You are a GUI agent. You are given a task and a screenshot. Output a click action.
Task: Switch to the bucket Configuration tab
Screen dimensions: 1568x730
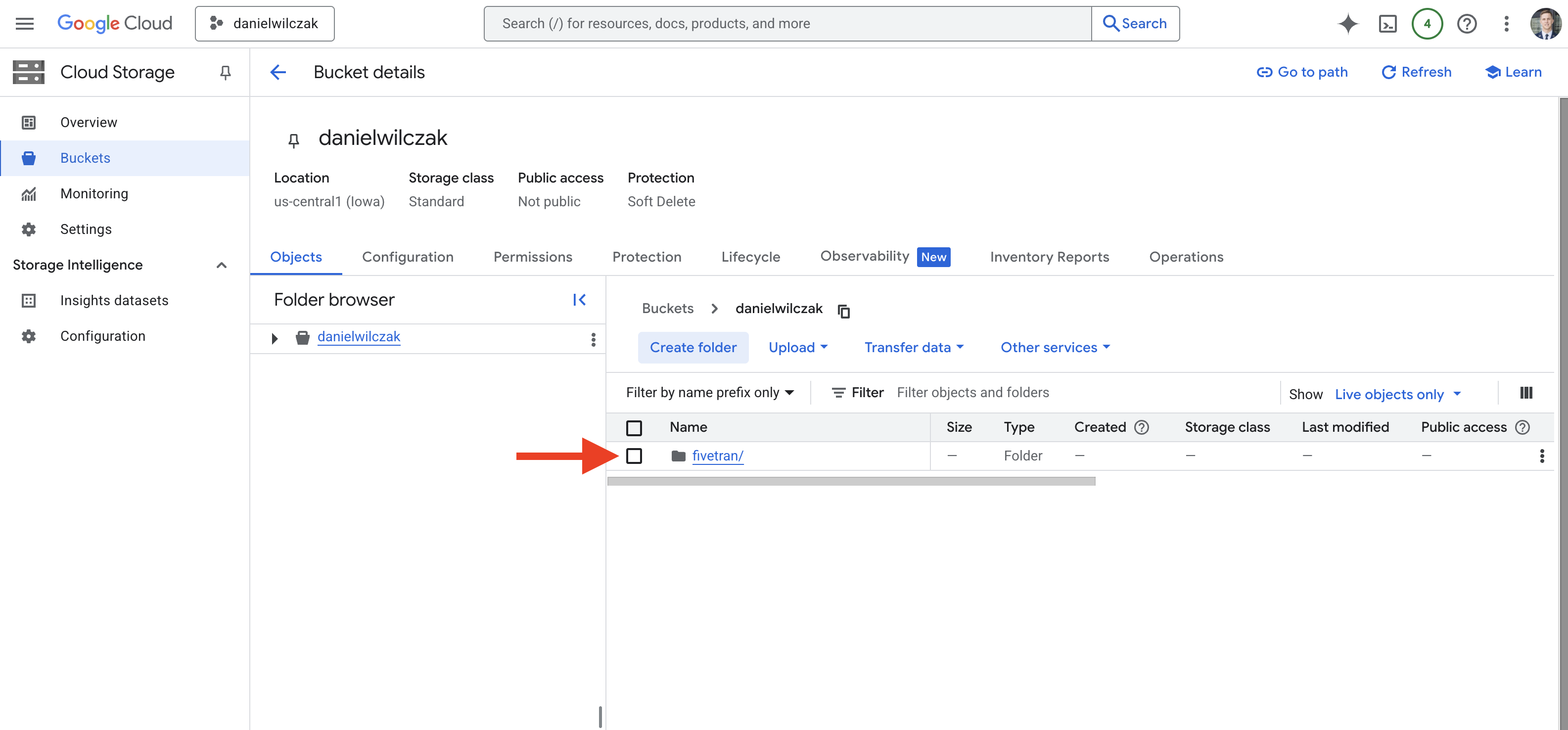408,257
